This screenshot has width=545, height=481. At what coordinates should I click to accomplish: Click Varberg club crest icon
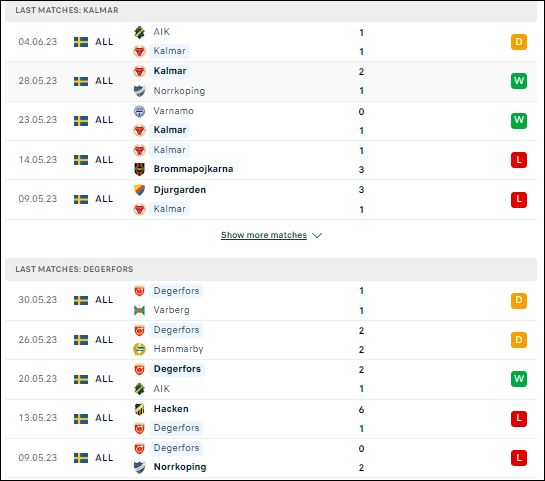coord(139,310)
